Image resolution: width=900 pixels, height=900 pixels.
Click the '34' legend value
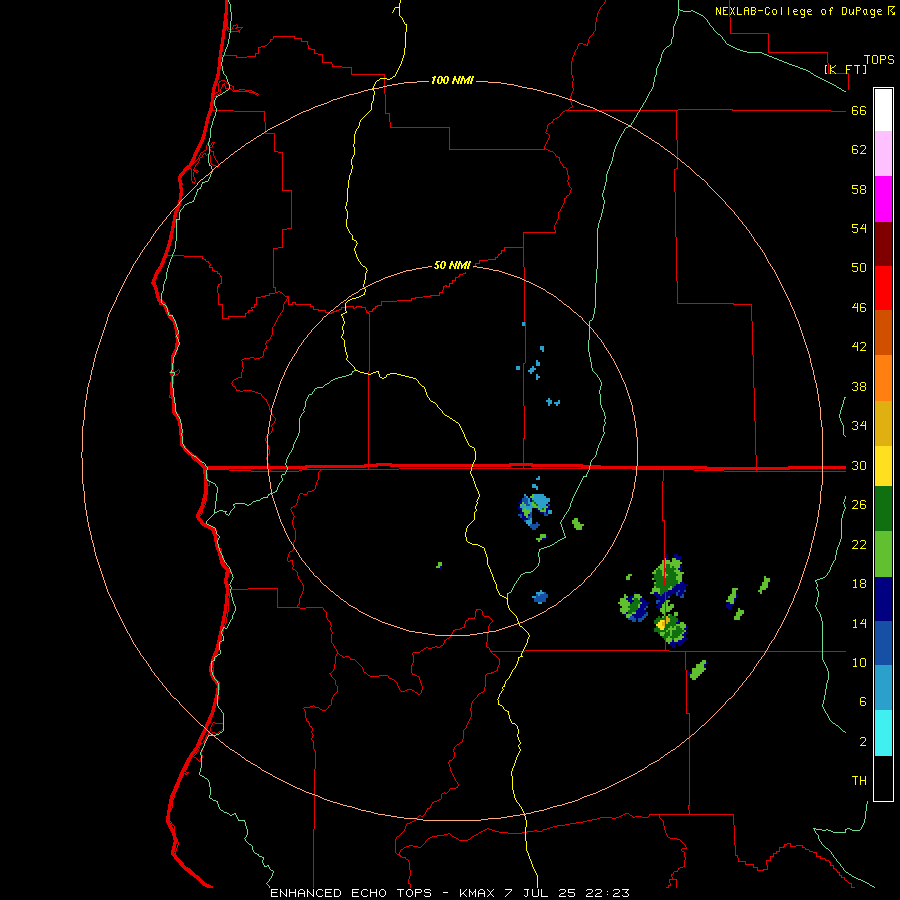(x=859, y=426)
